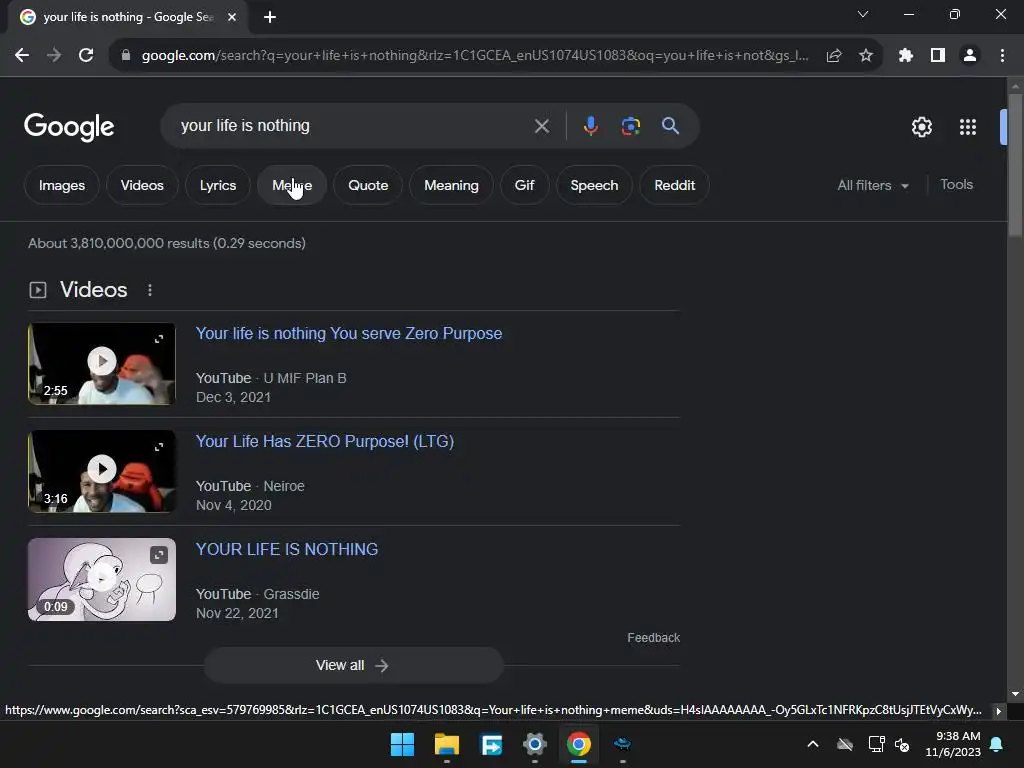Image resolution: width=1024 pixels, height=768 pixels.
Task: Expand preview on 2:55 thumbnail
Action: 159,339
